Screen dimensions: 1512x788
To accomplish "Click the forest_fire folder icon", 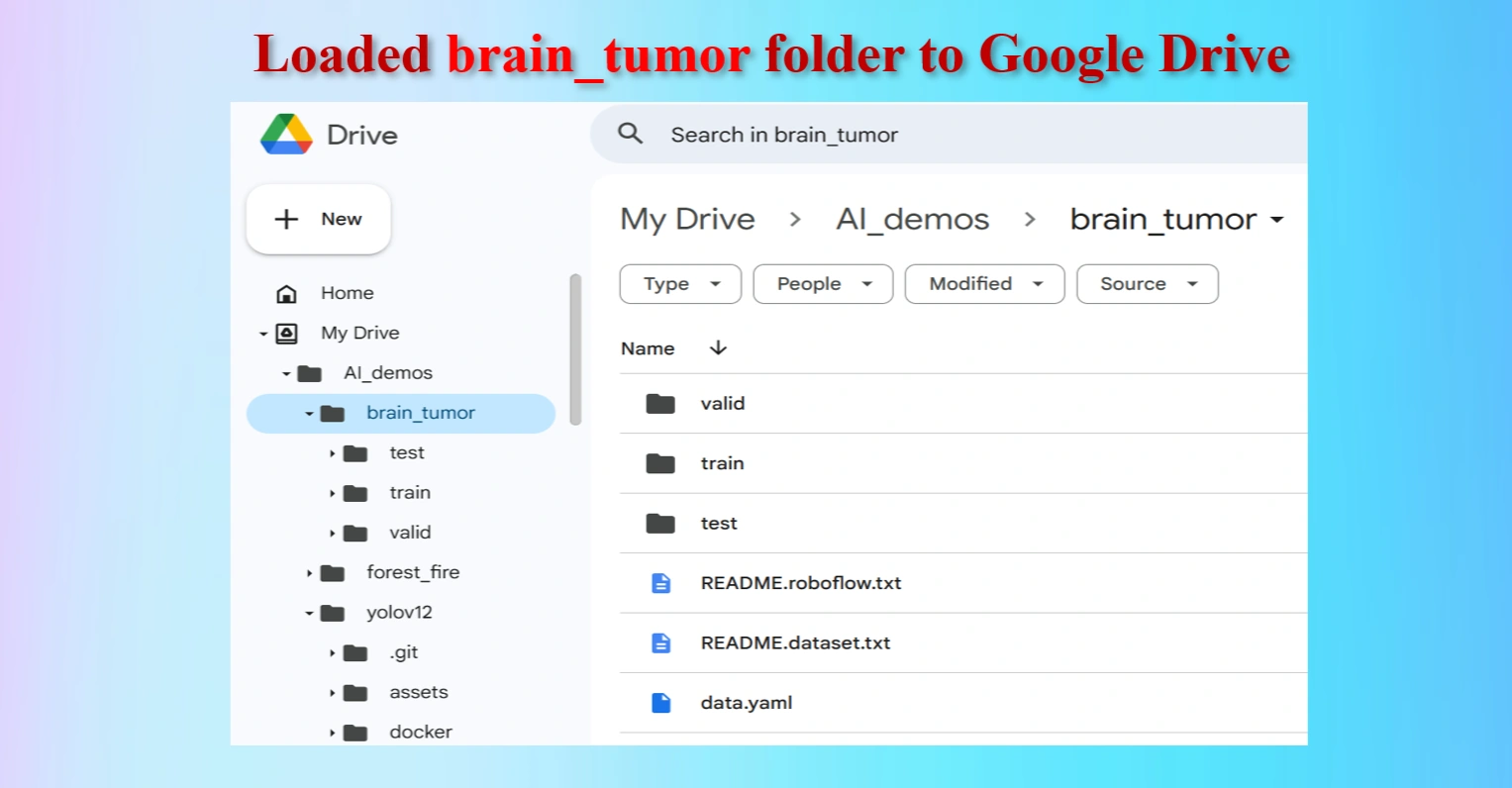I will click(x=333, y=572).
